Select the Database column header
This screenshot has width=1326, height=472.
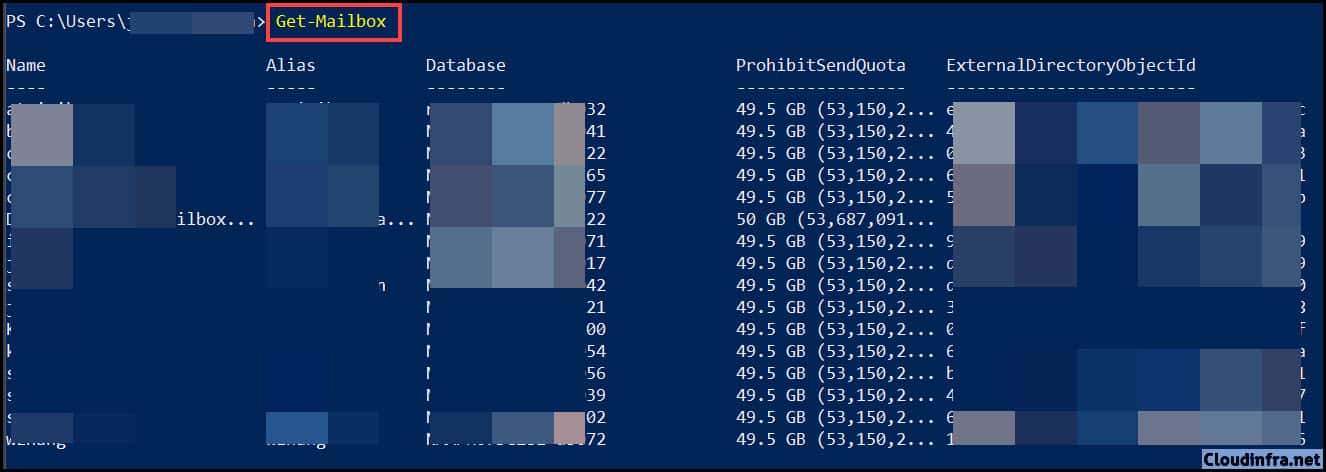465,65
